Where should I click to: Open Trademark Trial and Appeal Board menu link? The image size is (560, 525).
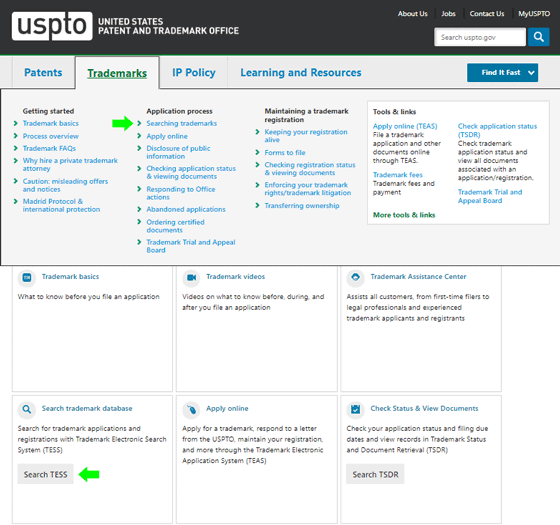click(191, 246)
